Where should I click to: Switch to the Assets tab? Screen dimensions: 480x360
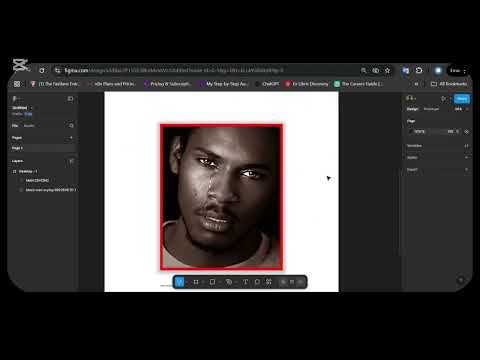point(29,126)
